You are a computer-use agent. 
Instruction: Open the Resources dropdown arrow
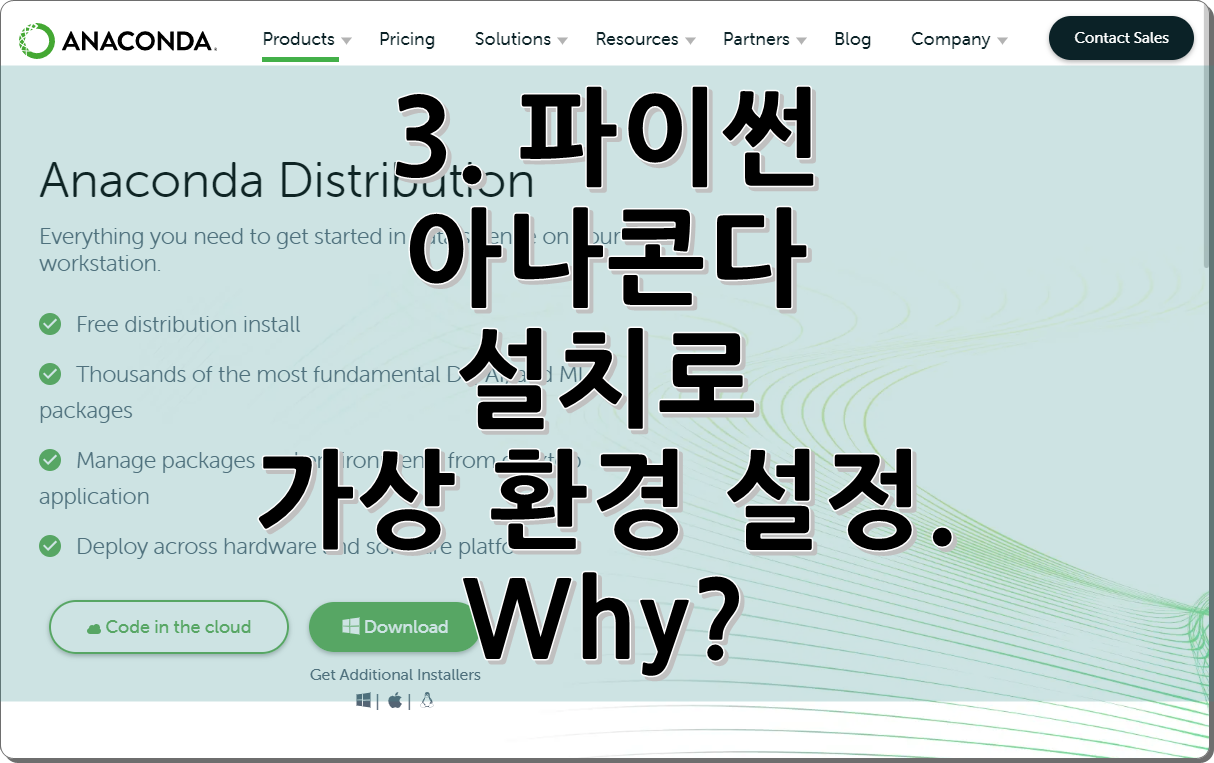pos(690,41)
